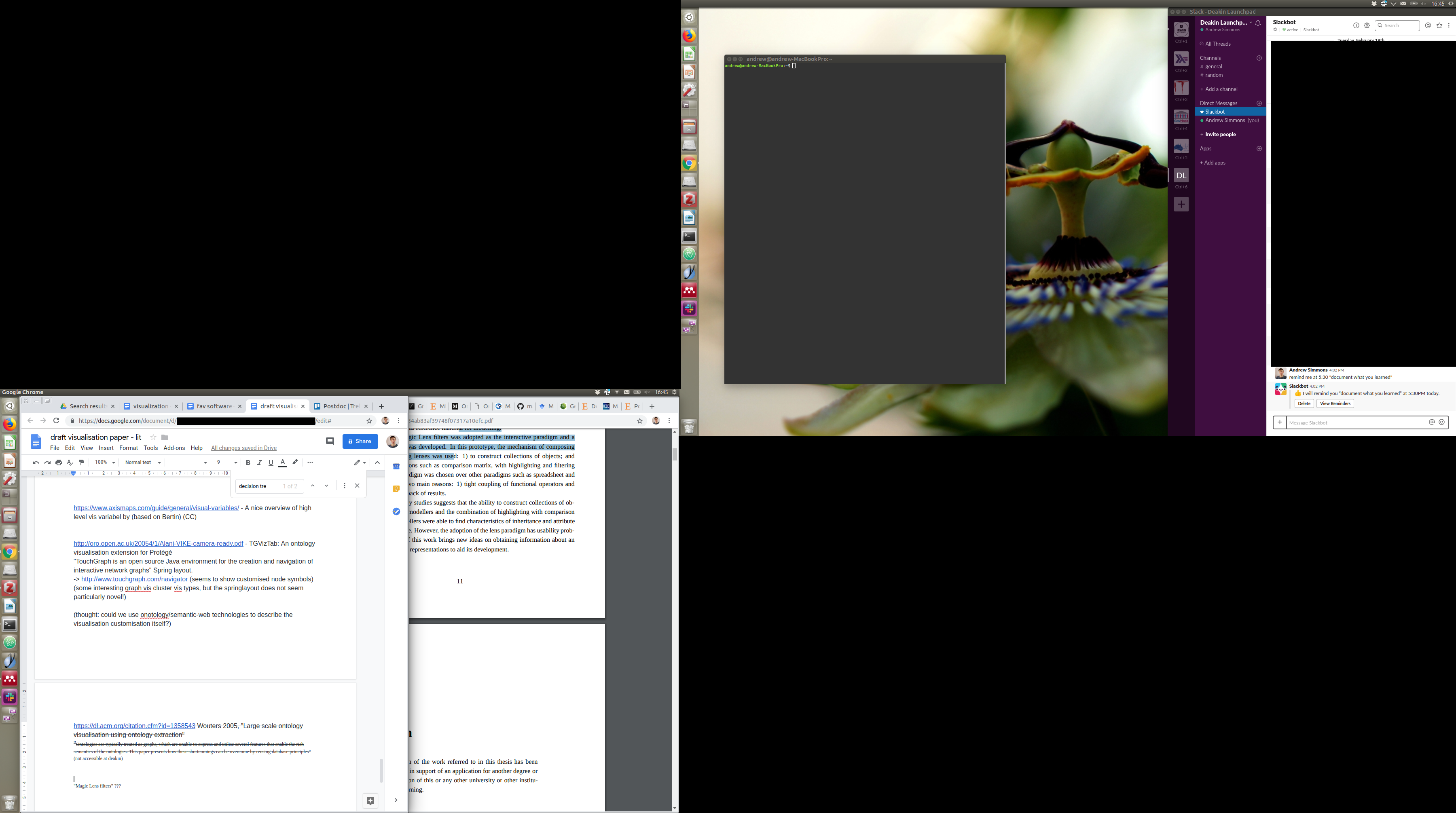Click View Reminders button in Slack
Image resolution: width=1456 pixels, height=813 pixels.
pyautogui.click(x=1335, y=403)
